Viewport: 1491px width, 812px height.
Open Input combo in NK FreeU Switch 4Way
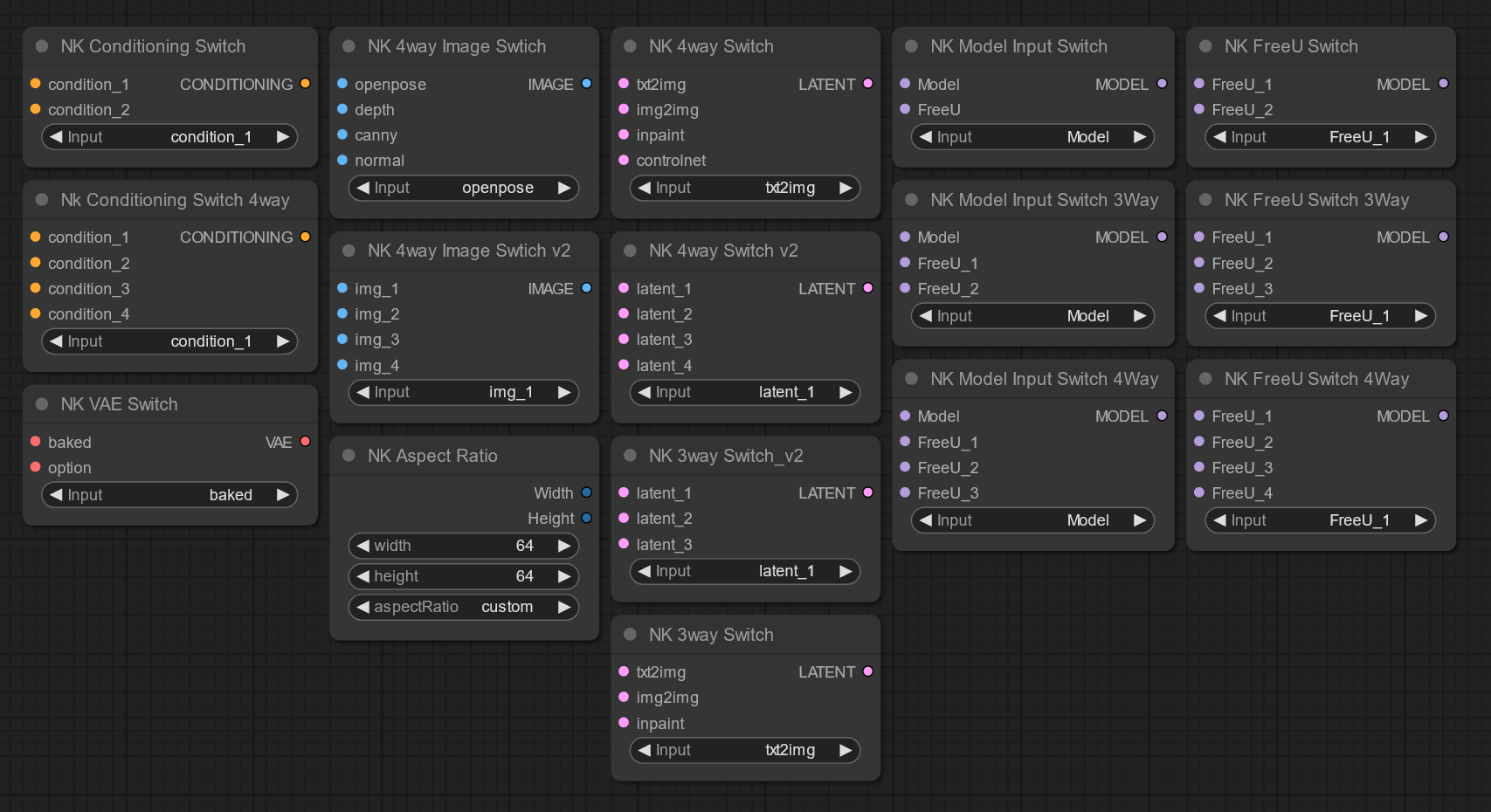1321,520
